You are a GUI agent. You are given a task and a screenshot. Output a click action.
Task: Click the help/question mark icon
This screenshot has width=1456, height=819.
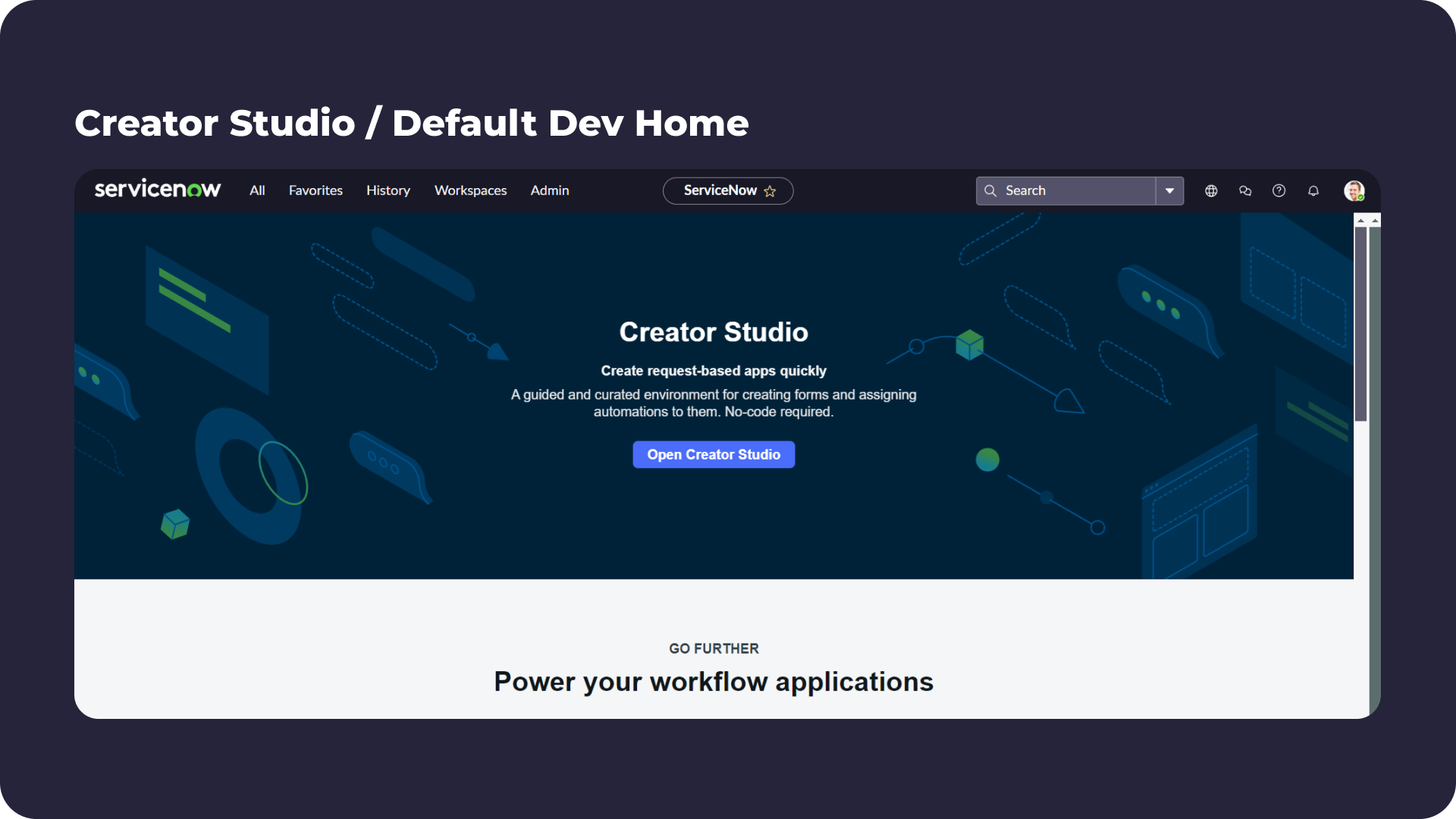click(1279, 190)
